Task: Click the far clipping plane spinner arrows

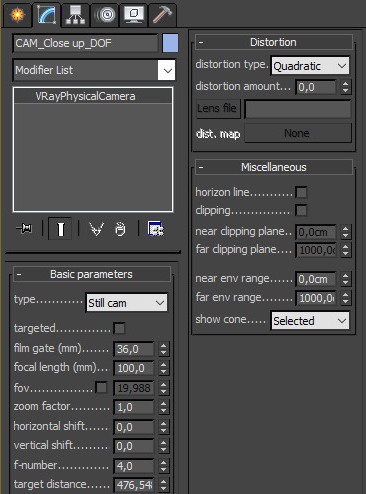Action: click(346, 250)
